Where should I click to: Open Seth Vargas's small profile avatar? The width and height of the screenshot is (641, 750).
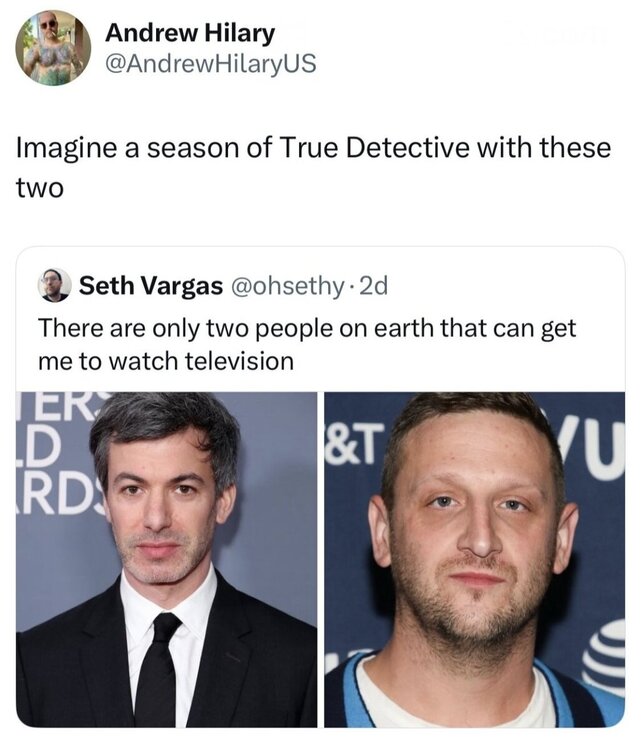tap(54, 286)
